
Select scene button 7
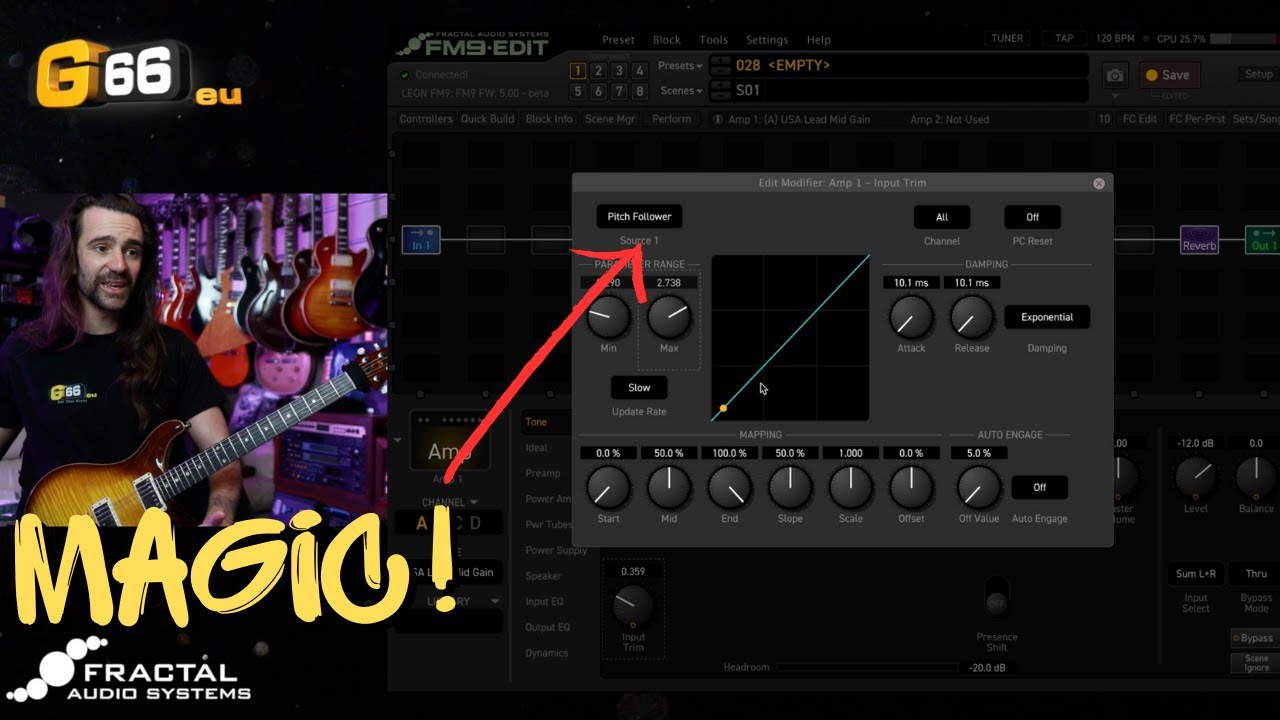click(619, 91)
